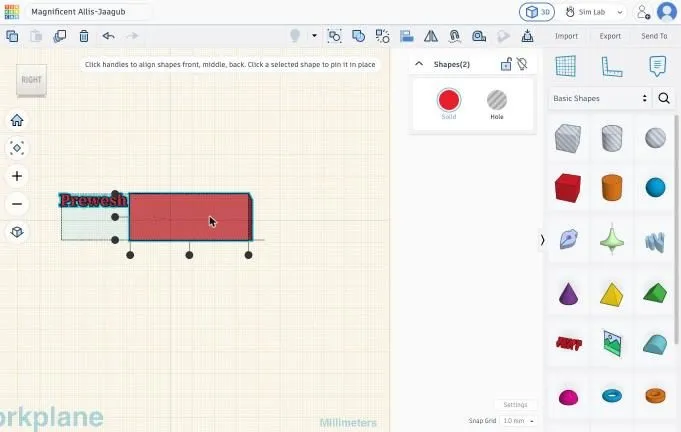Open the visibility options dropdown arrow
The height and width of the screenshot is (432, 681).
[x=314, y=36]
